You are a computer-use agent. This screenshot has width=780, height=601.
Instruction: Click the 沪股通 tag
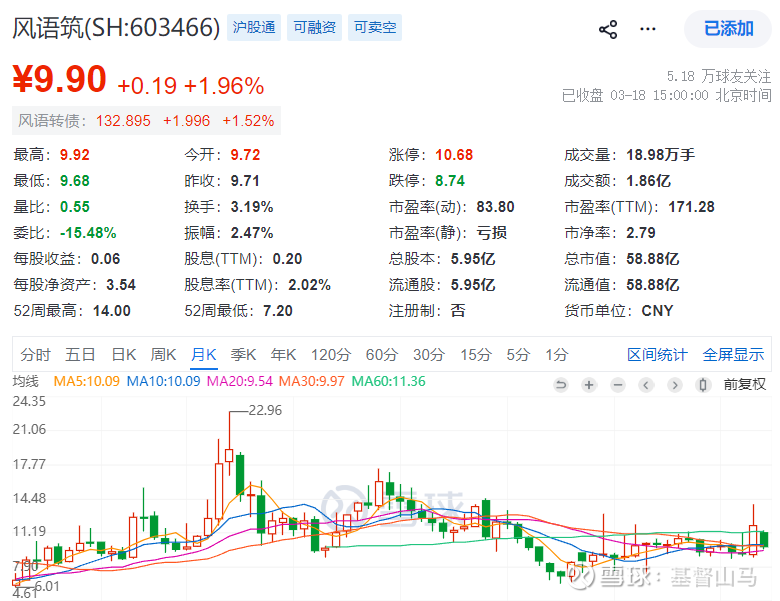pyautogui.click(x=254, y=27)
